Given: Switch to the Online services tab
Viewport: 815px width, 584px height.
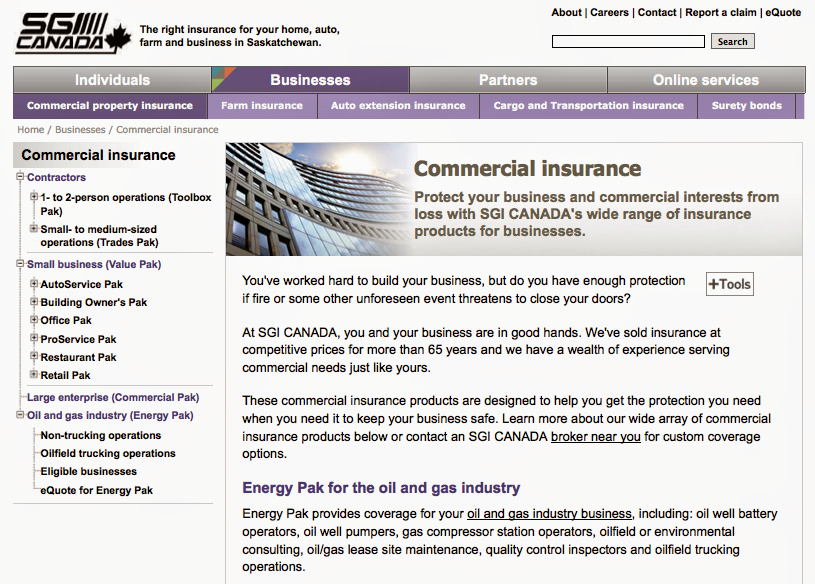Looking at the screenshot, I should [706, 79].
